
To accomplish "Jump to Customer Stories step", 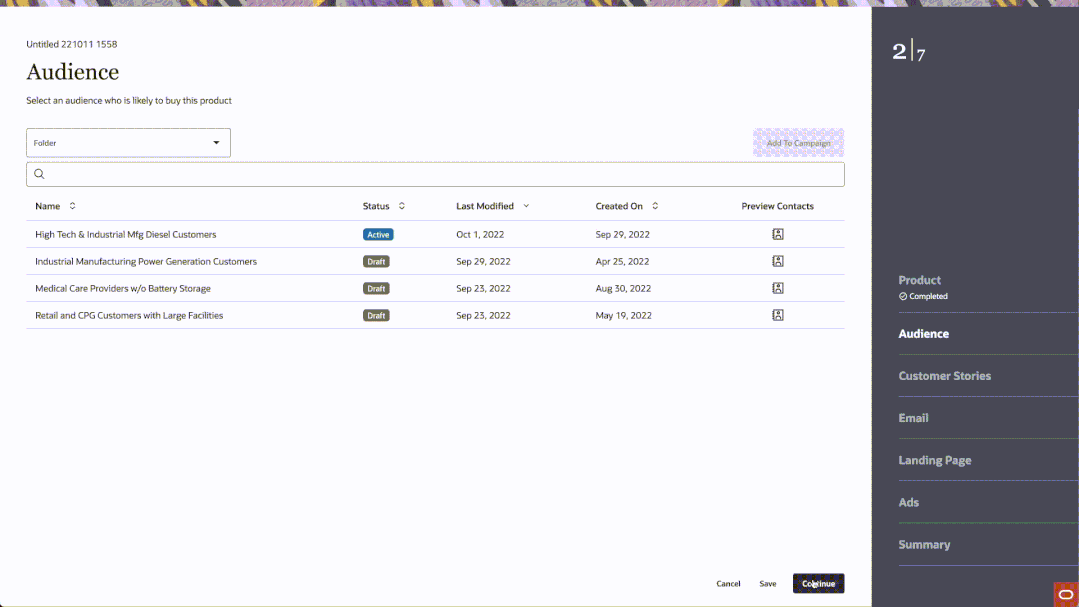I will tap(944, 376).
